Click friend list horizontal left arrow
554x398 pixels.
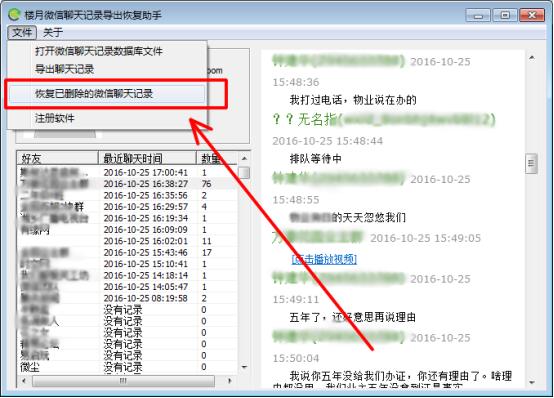coord(24,381)
